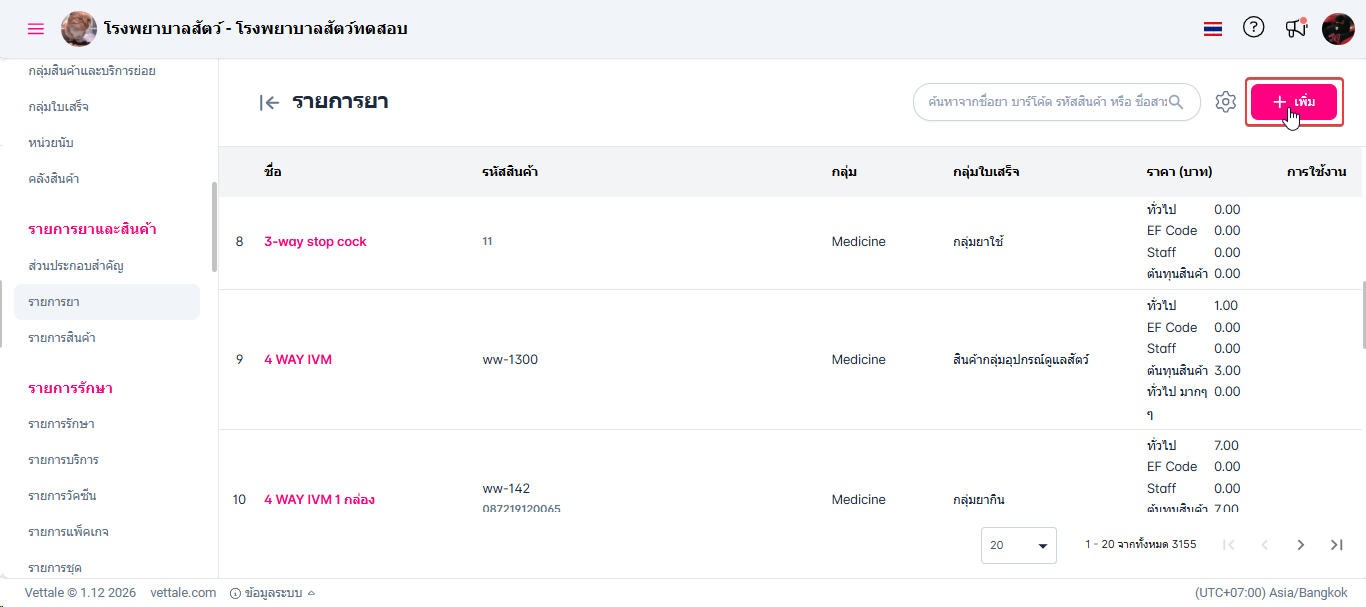Jump to last page arrow
Viewport: 1366px width, 607px height.
tap(1336, 545)
